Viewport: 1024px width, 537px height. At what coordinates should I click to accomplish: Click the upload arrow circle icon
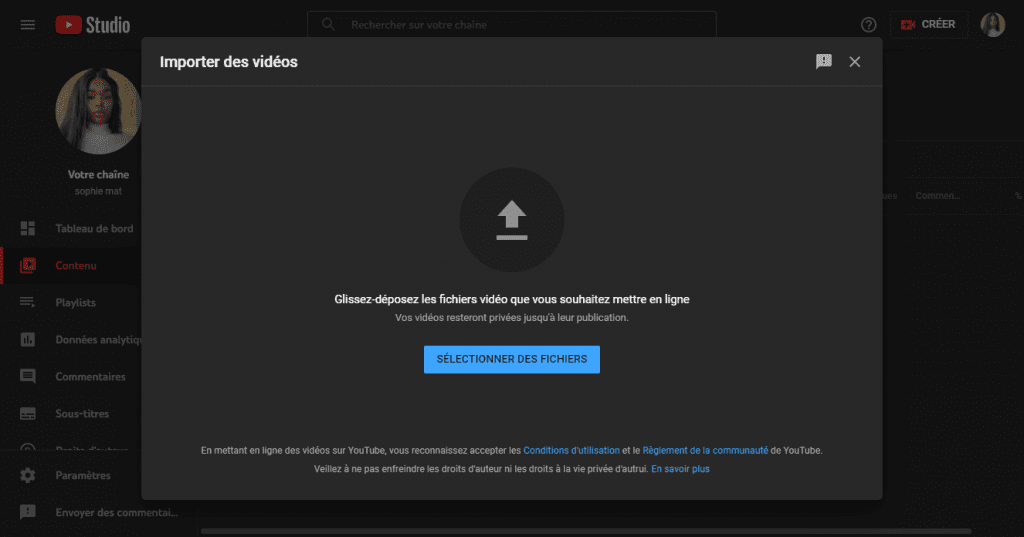coord(512,220)
